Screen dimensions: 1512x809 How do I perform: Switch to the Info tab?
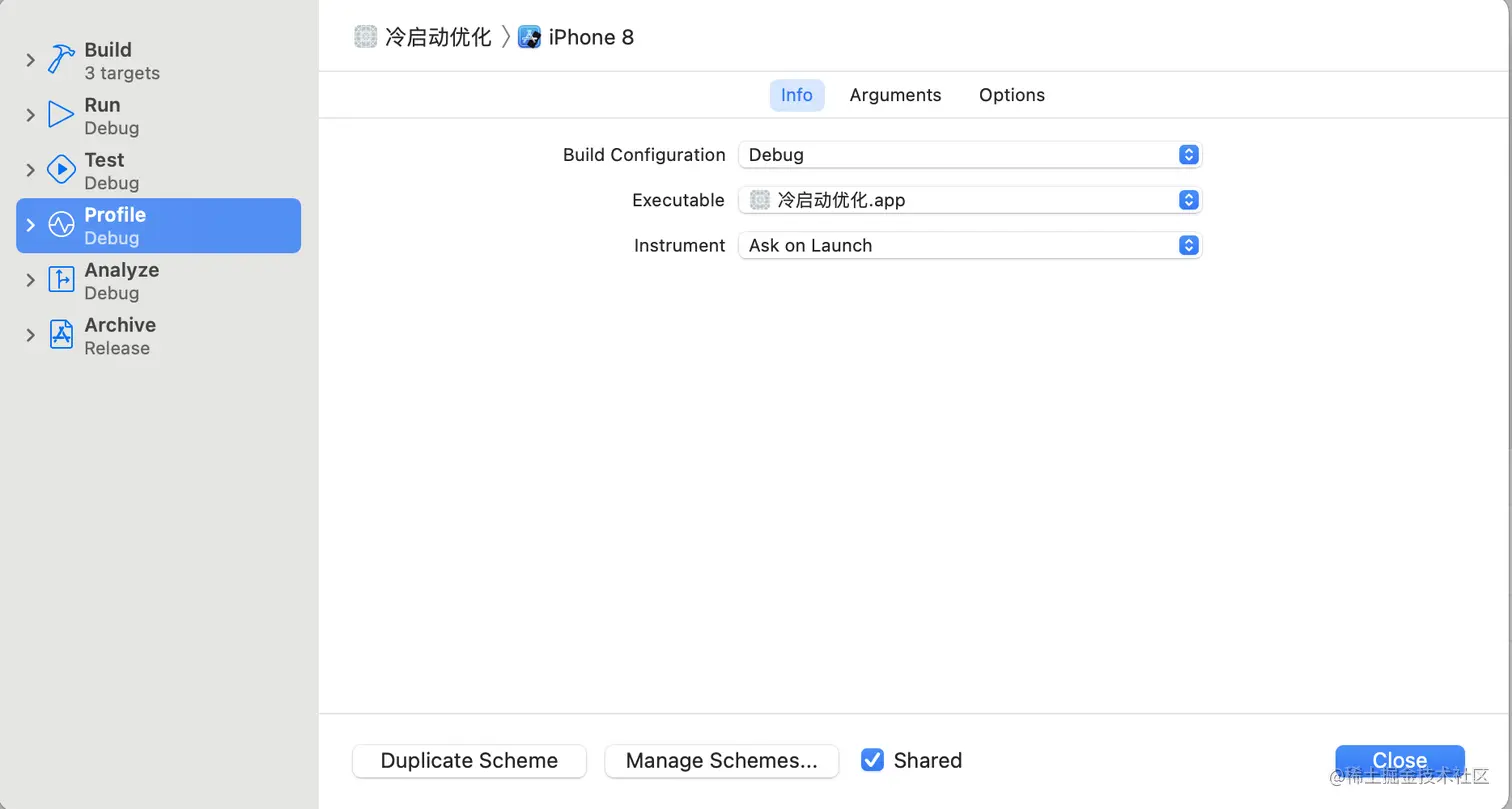[x=797, y=95]
